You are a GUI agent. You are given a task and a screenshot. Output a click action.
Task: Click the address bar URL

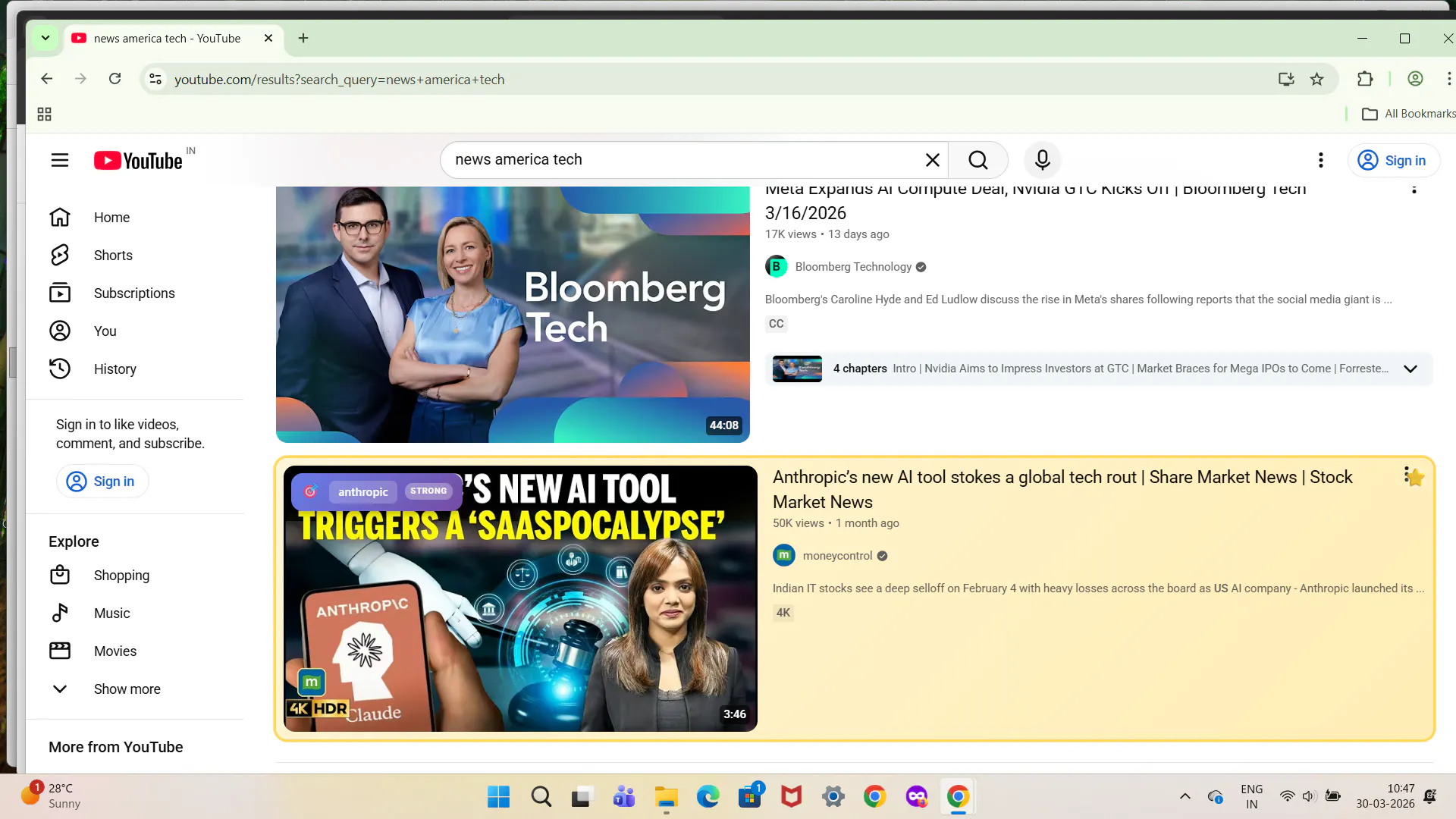339,80
